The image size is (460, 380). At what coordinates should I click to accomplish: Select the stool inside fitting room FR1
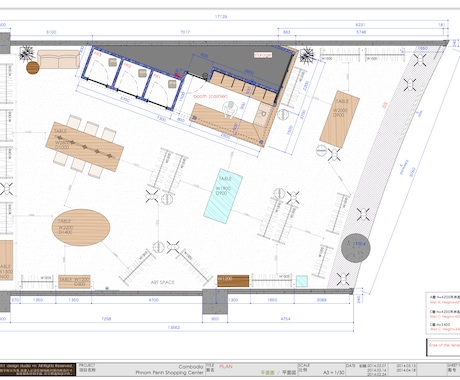(172, 84)
